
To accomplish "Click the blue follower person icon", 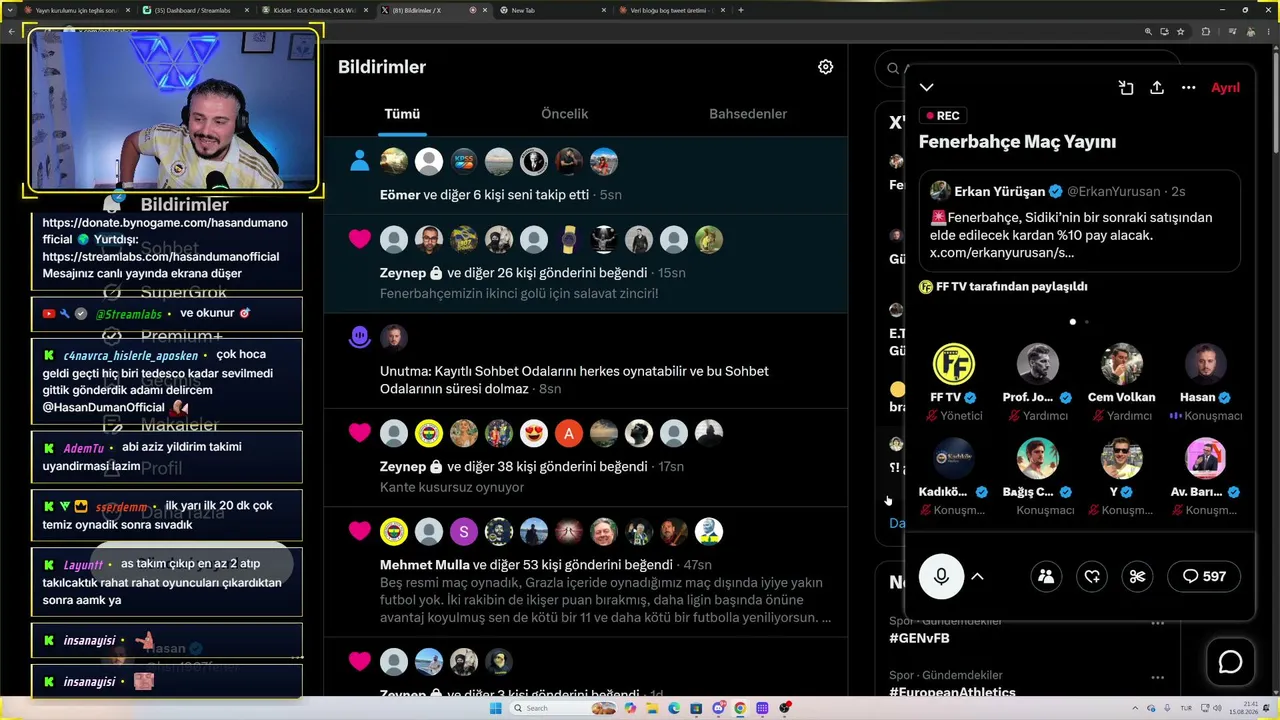I will (x=360, y=161).
